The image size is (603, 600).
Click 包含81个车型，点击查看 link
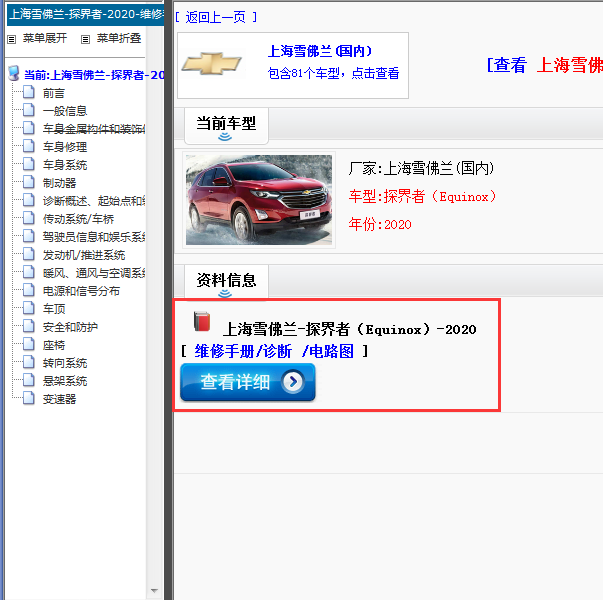point(333,73)
